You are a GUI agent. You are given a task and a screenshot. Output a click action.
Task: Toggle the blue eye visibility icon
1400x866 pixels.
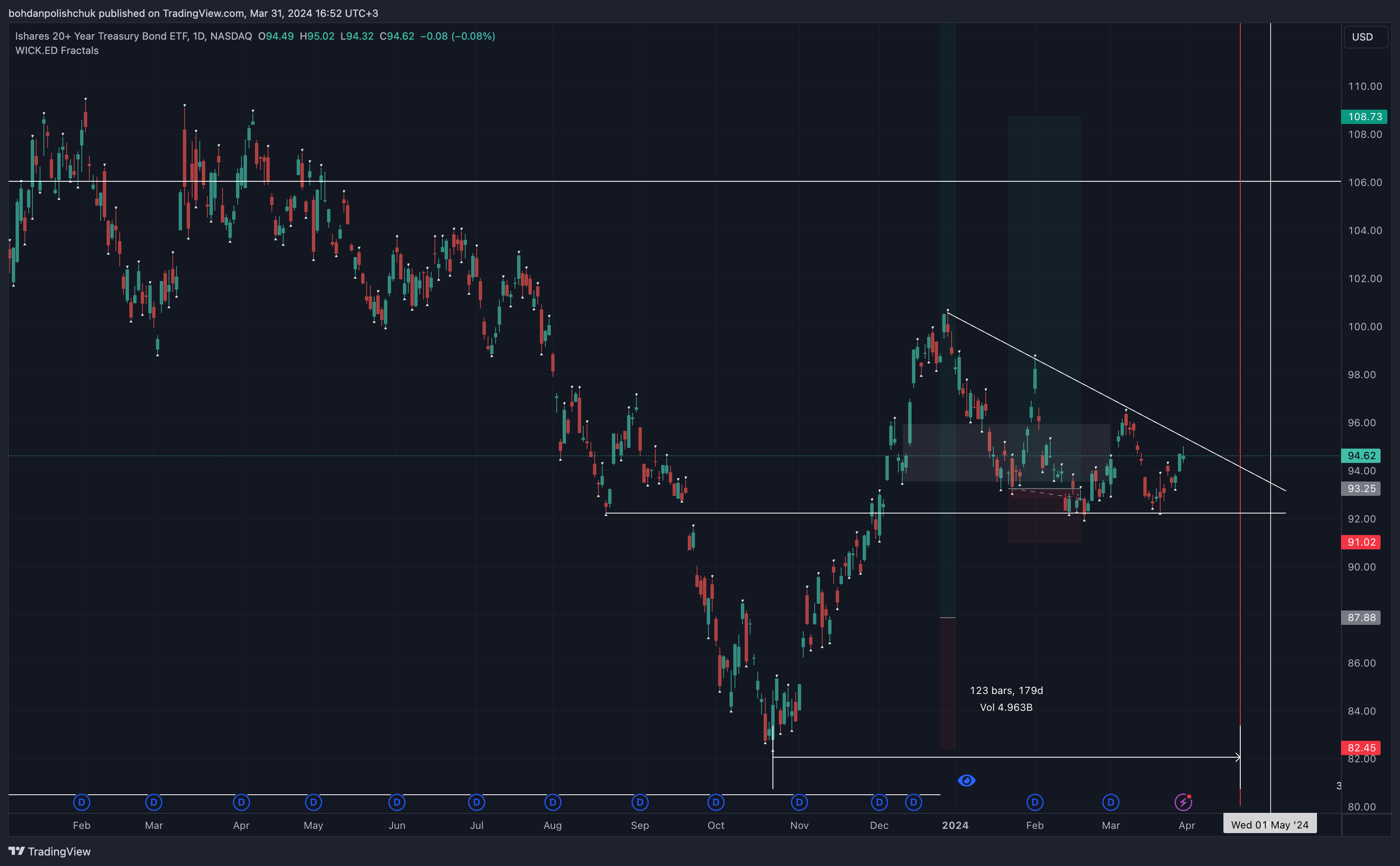coord(966,780)
